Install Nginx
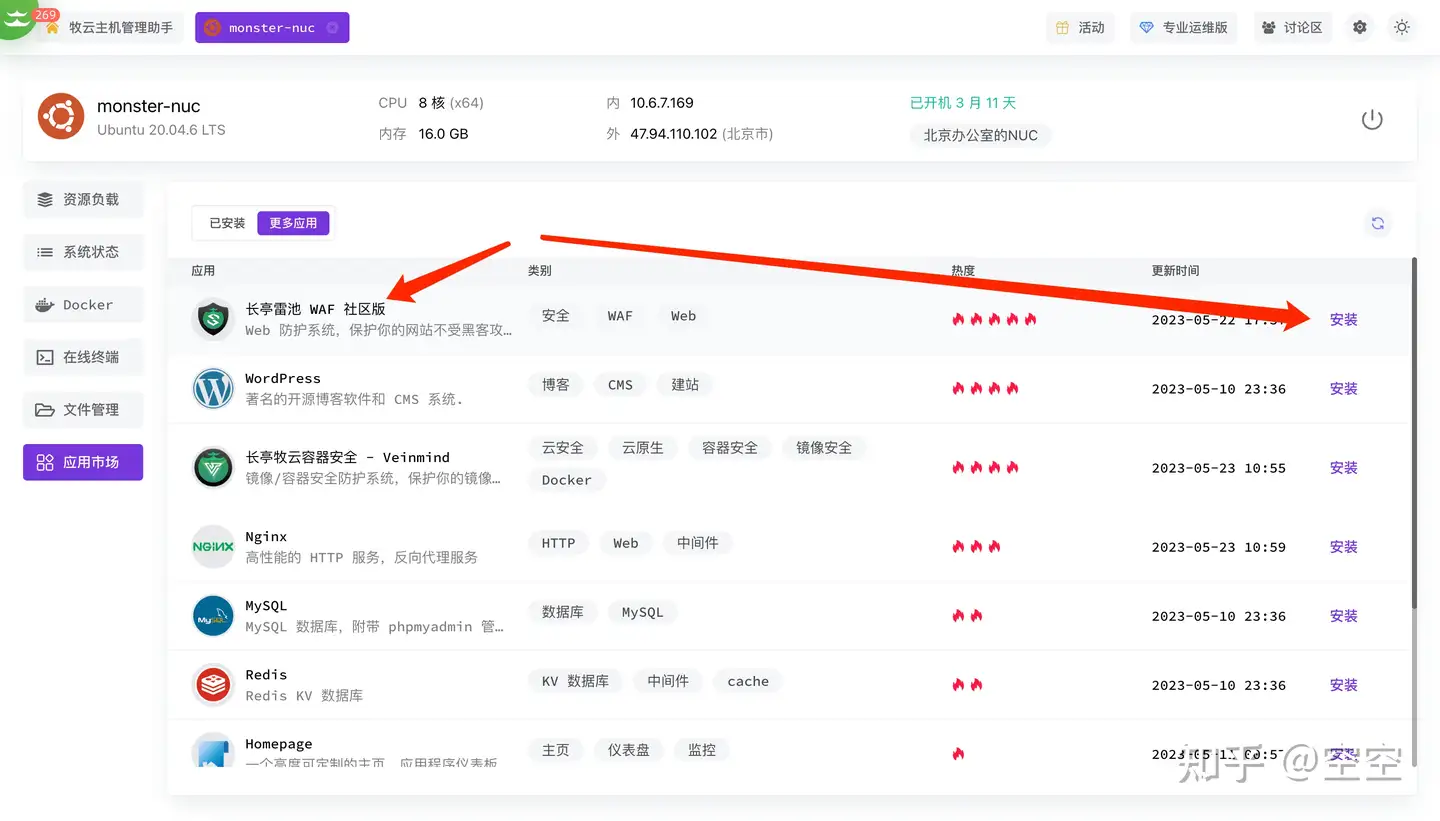The width and height of the screenshot is (1440, 821). click(1344, 547)
